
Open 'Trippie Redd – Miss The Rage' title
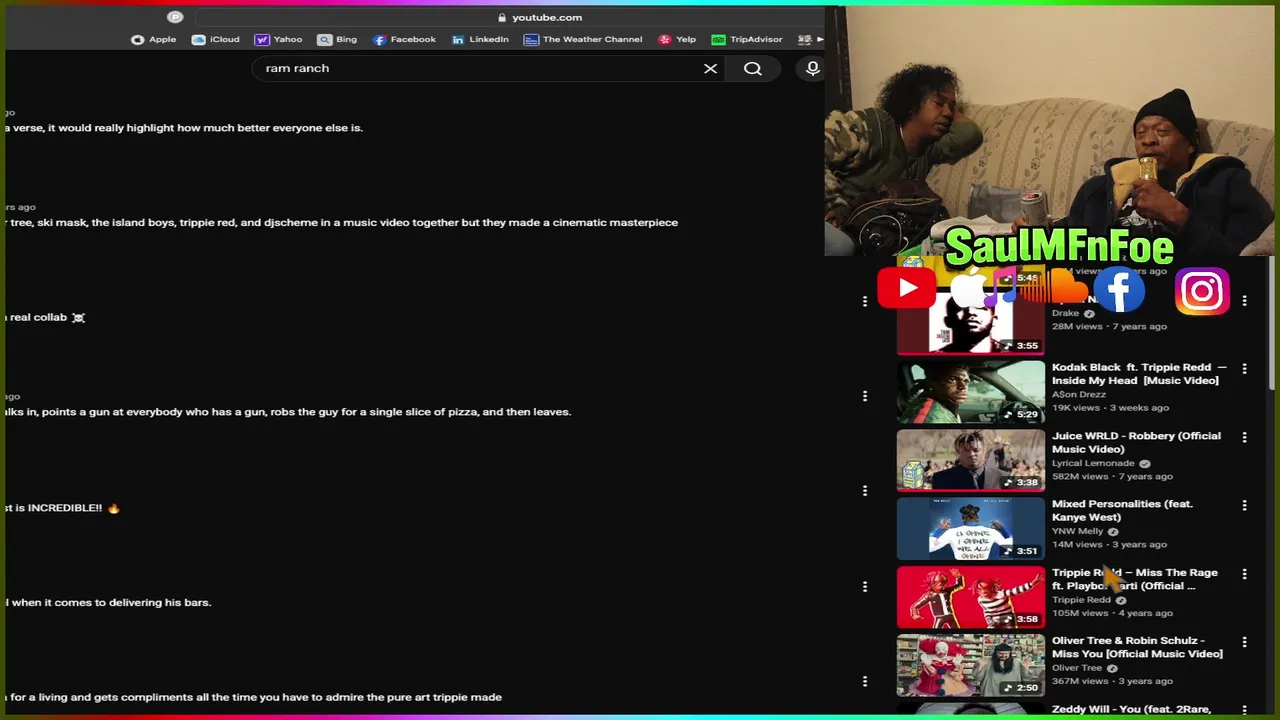click(1135, 579)
